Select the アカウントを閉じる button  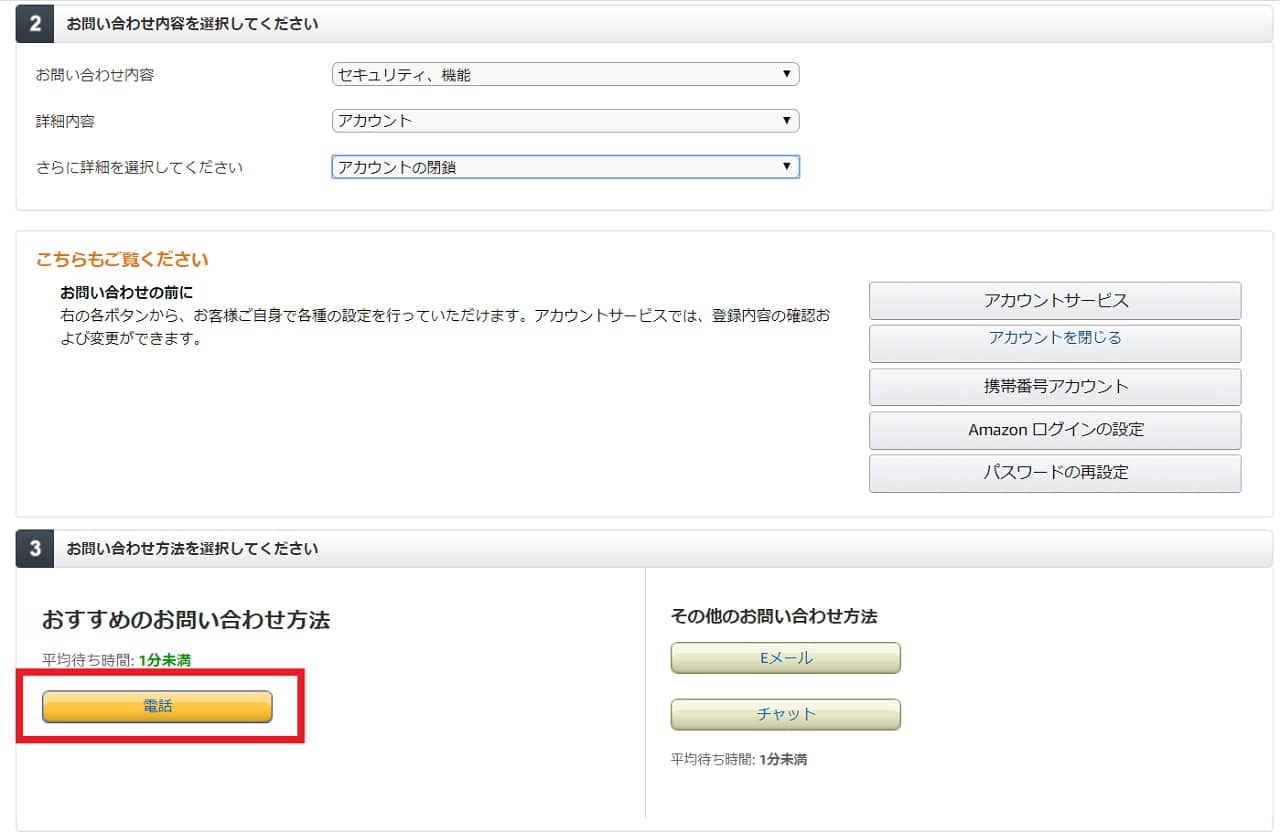pyautogui.click(x=1055, y=338)
